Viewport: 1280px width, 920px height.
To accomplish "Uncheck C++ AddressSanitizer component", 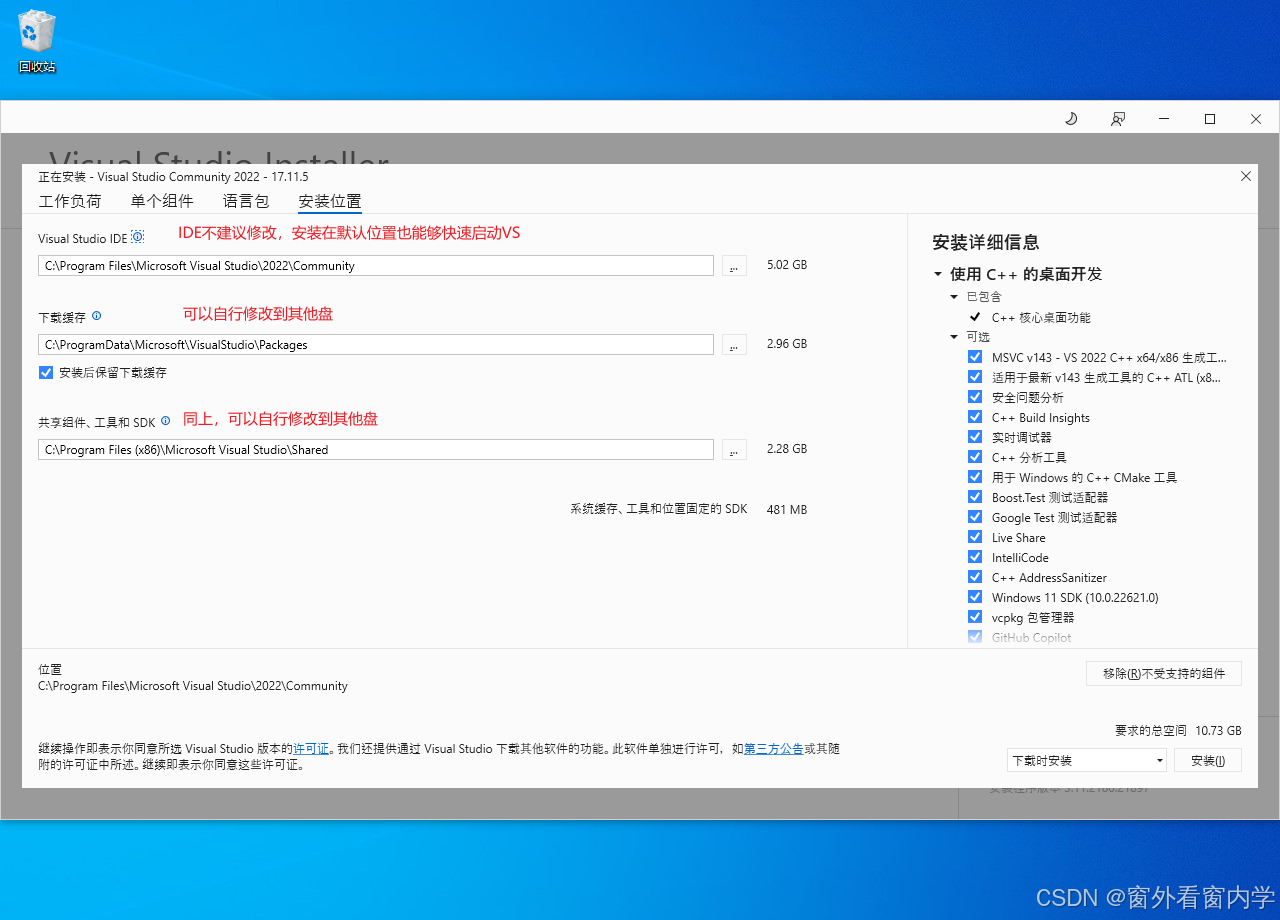I will coord(975,577).
